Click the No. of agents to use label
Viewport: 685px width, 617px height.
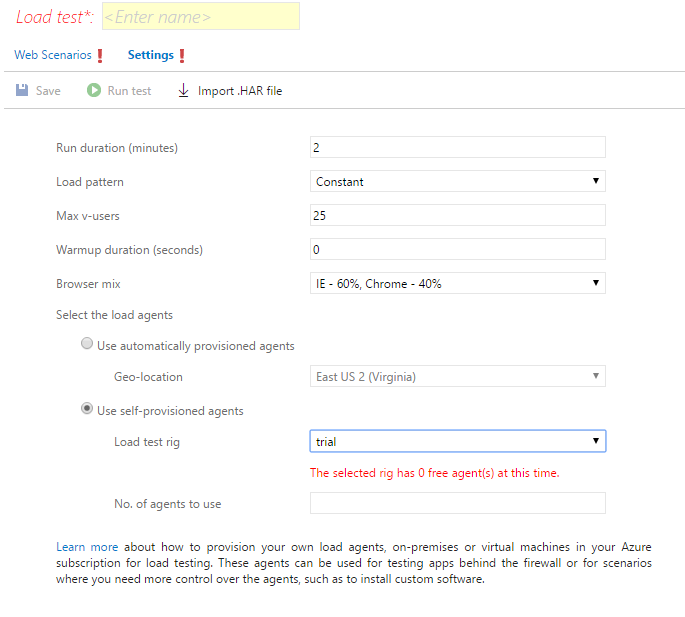pyautogui.click(x=168, y=504)
